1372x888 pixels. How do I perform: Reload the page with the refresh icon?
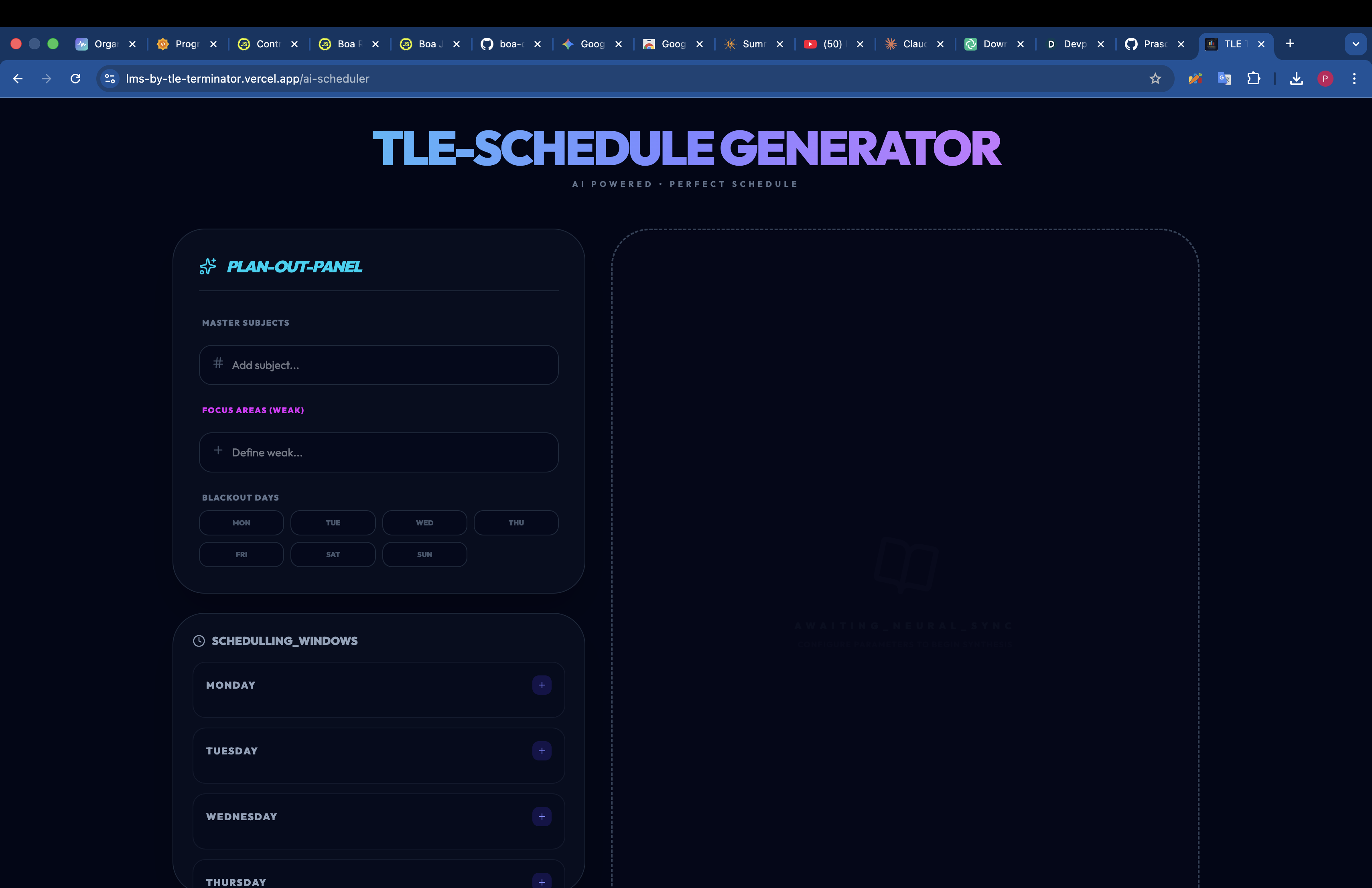(x=75, y=79)
